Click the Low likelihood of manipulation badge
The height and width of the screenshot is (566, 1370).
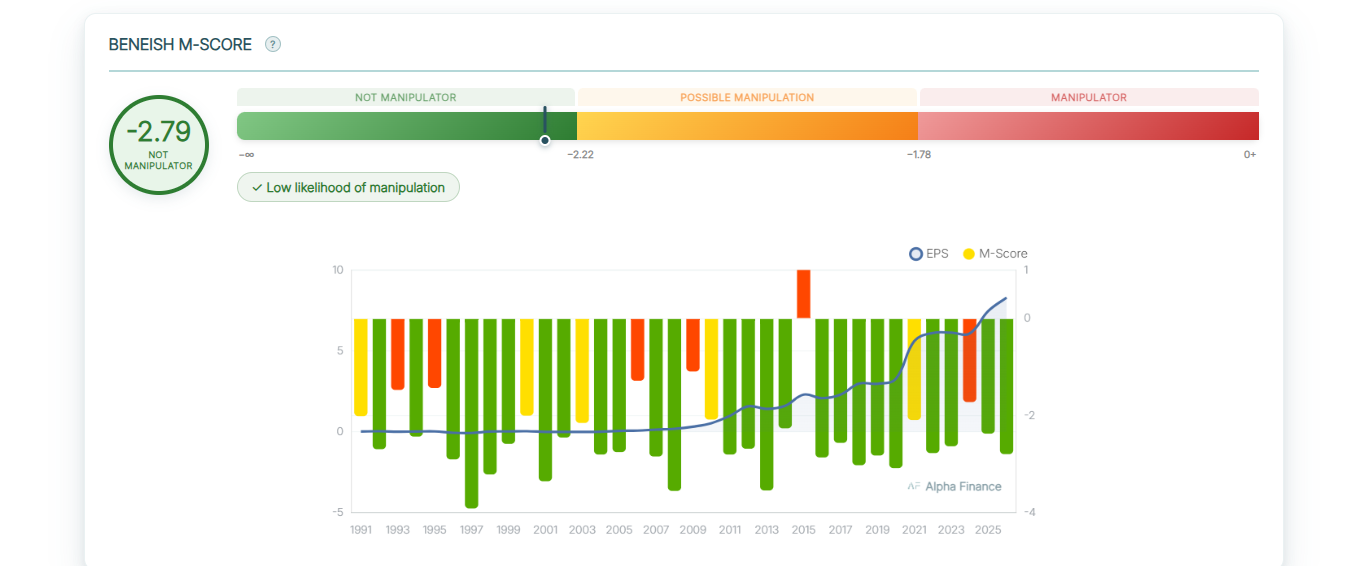tap(348, 187)
